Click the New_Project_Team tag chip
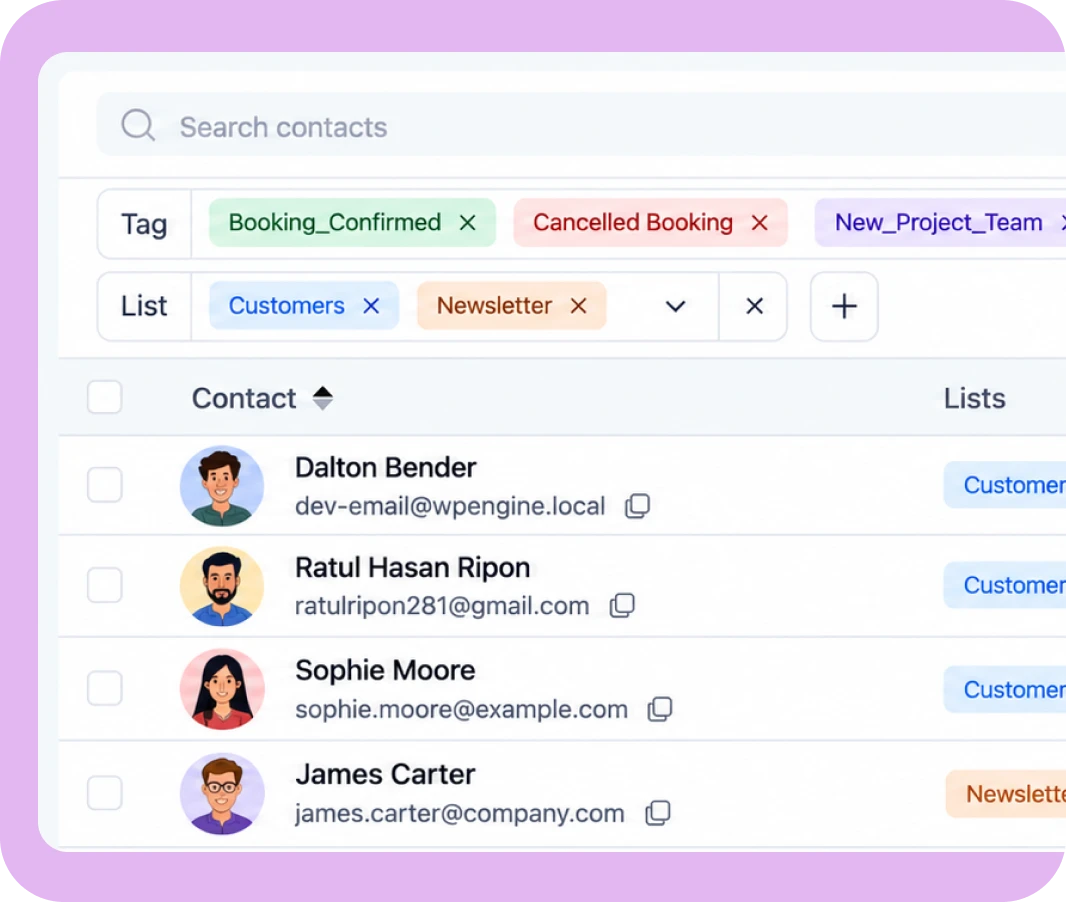This screenshot has width=1066, height=902. [938, 222]
